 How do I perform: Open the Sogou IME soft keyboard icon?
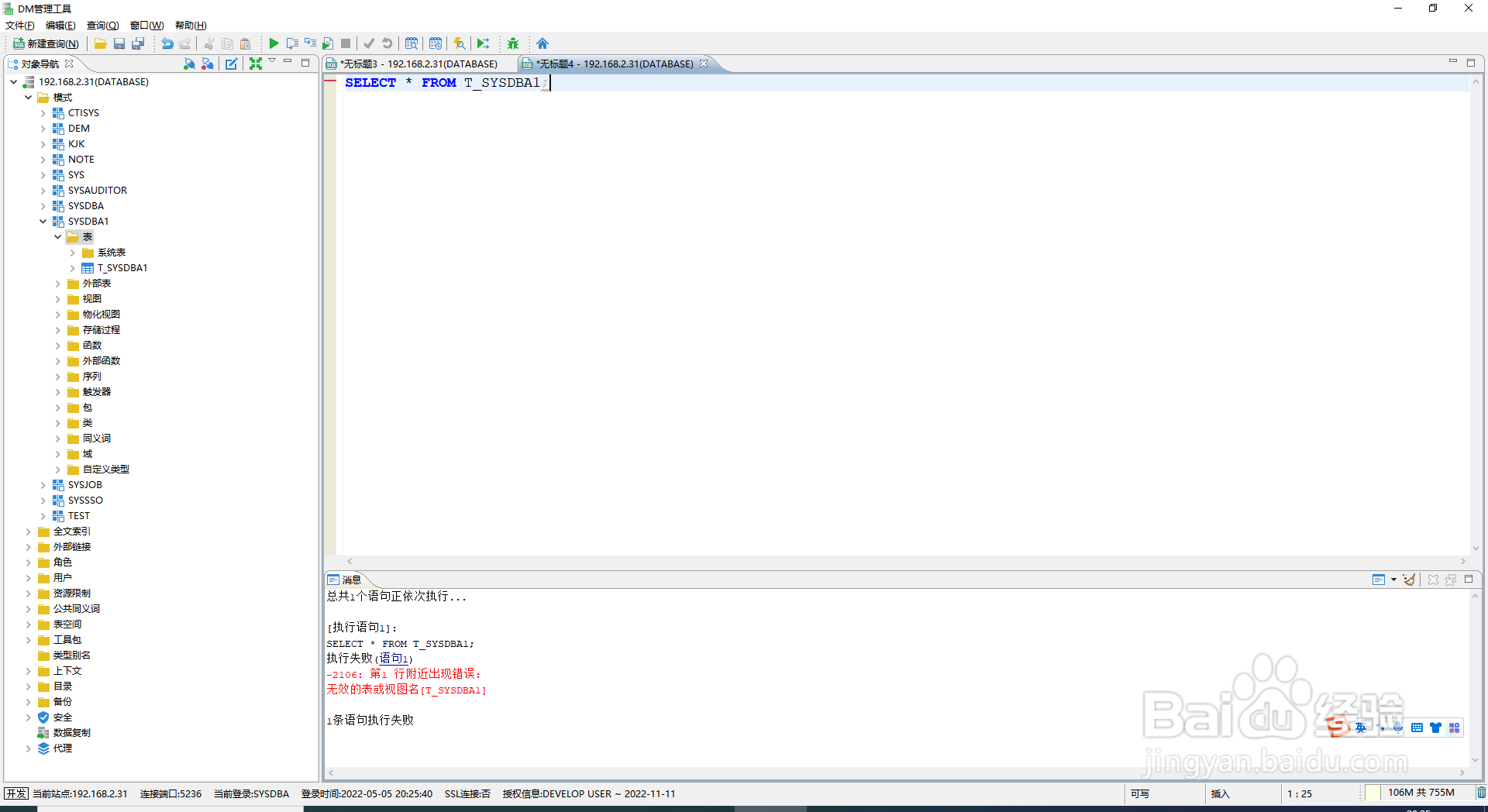(x=1417, y=728)
